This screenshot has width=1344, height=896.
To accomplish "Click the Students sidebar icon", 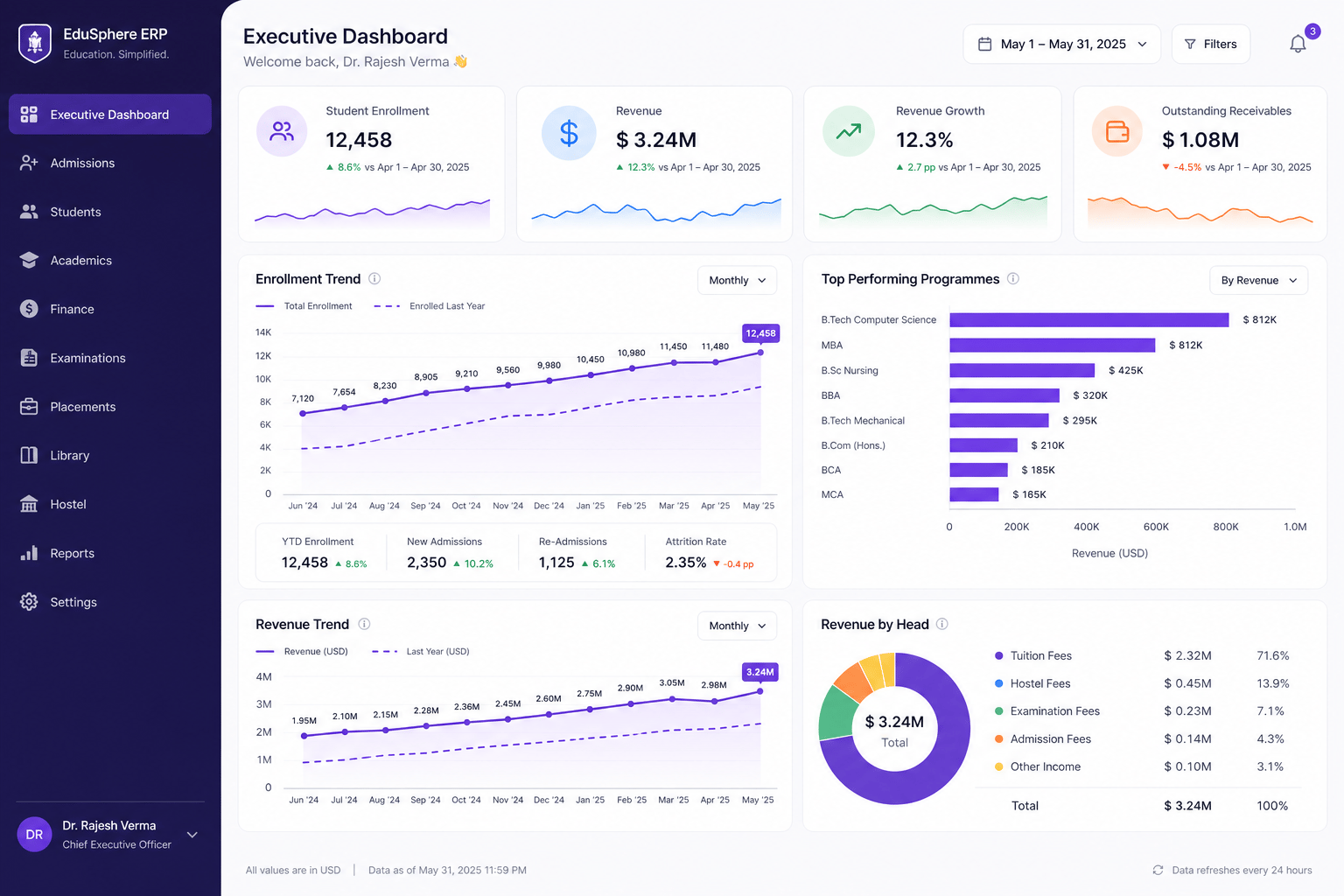I will coord(29,212).
